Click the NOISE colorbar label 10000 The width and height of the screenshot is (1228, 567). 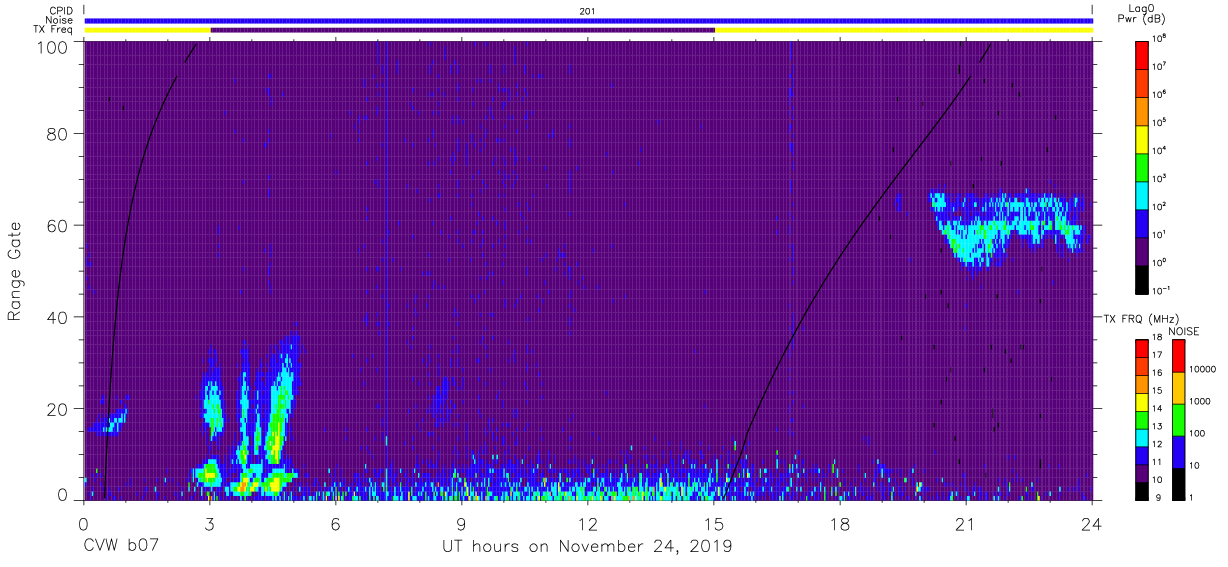pyautogui.click(x=1204, y=368)
